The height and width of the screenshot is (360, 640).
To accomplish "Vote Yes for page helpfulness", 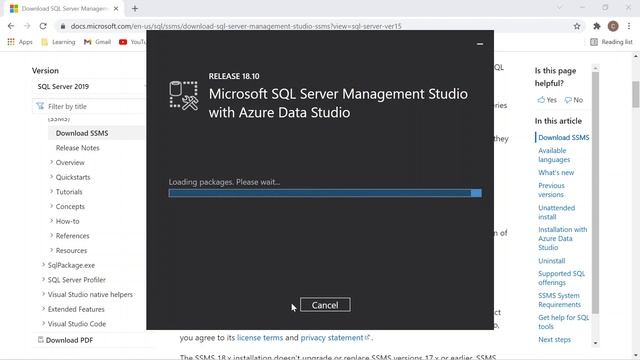I will point(547,100).
